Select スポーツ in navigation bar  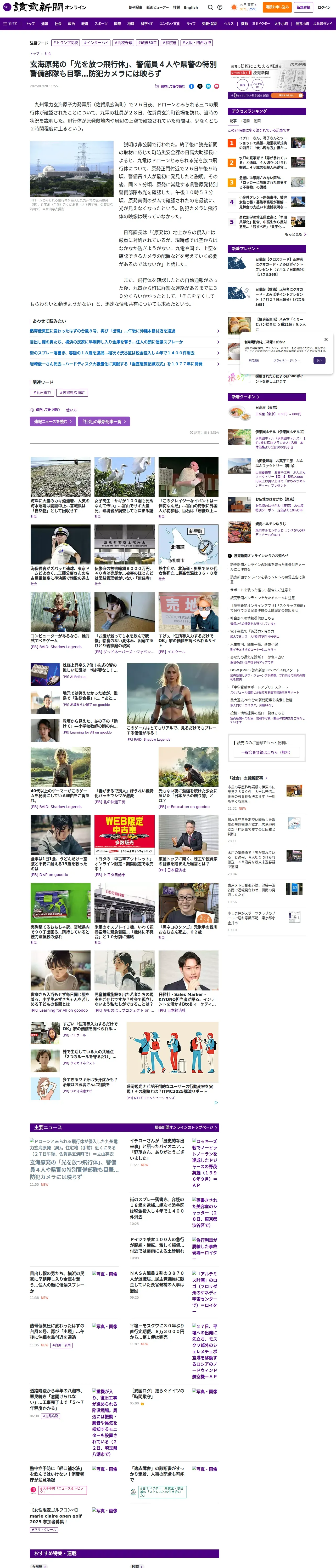point(101,24)
